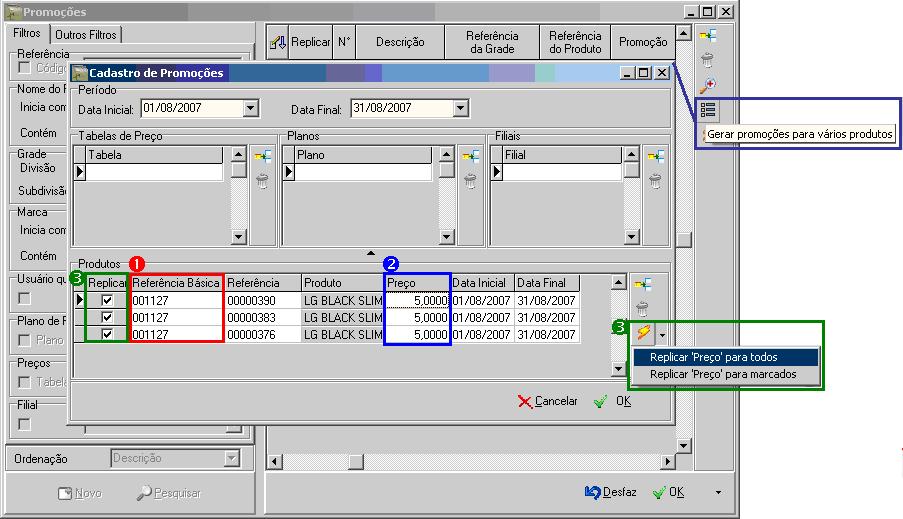Switch to the Outros Filtros tab
The image size is (903, 519).
(x=86, y=35)
